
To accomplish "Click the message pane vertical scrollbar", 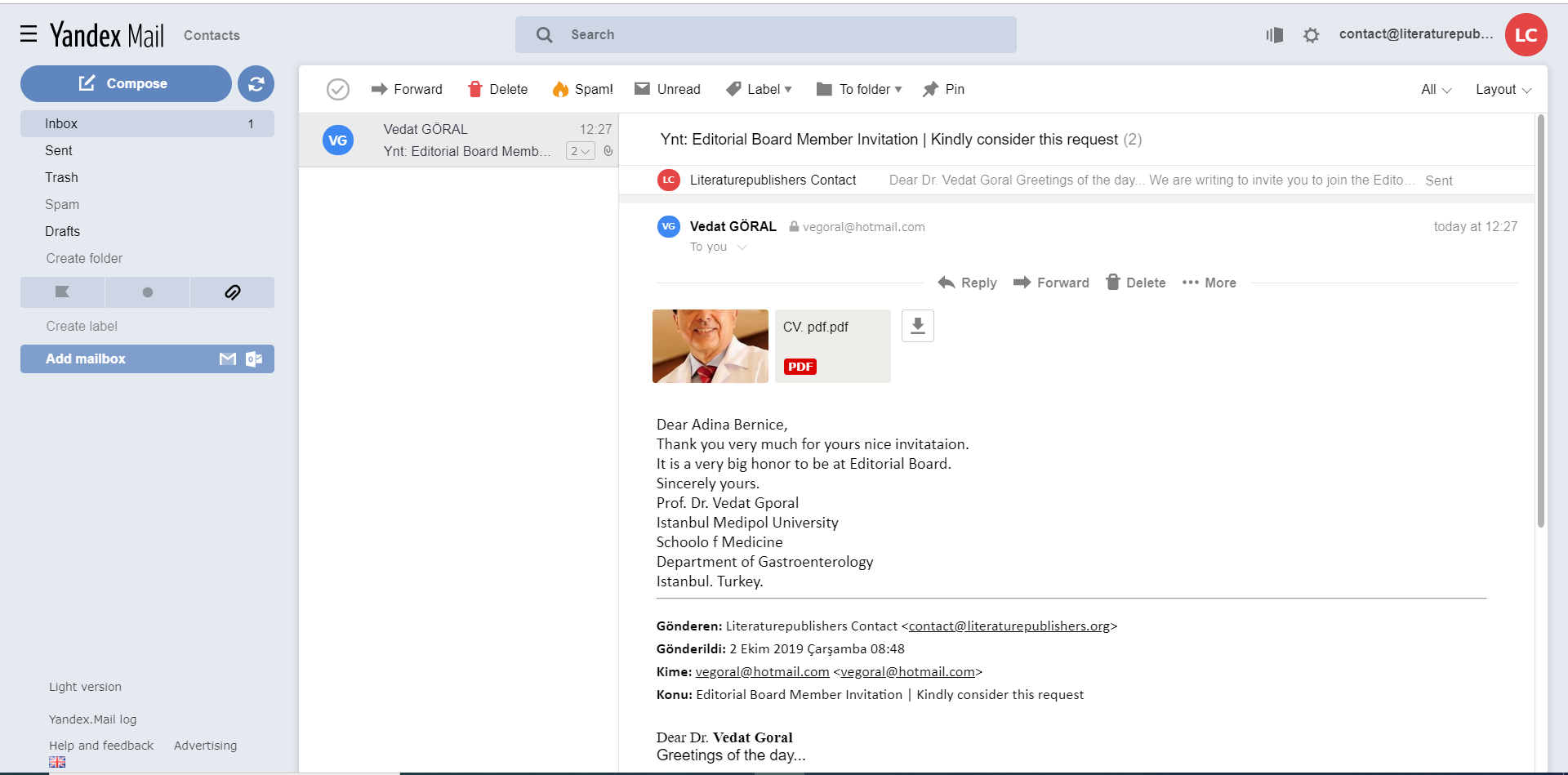I will click(1540, 327).
